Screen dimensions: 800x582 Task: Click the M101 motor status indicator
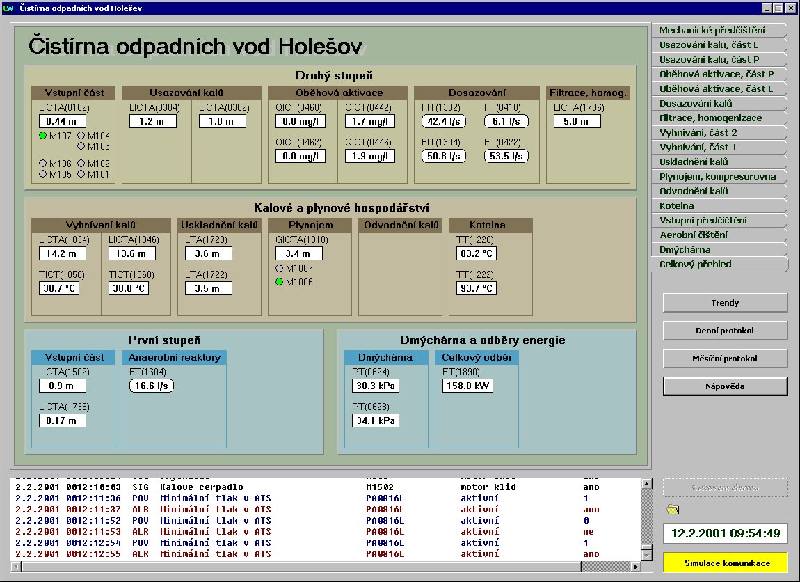[81, 174]
